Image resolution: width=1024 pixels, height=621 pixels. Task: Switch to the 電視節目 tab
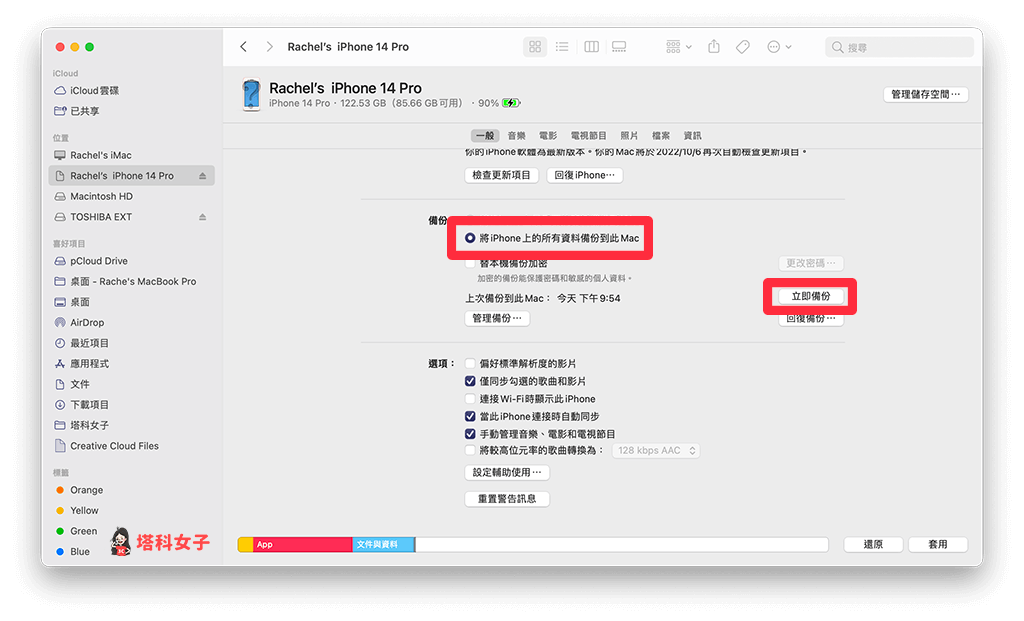point(588,136)
